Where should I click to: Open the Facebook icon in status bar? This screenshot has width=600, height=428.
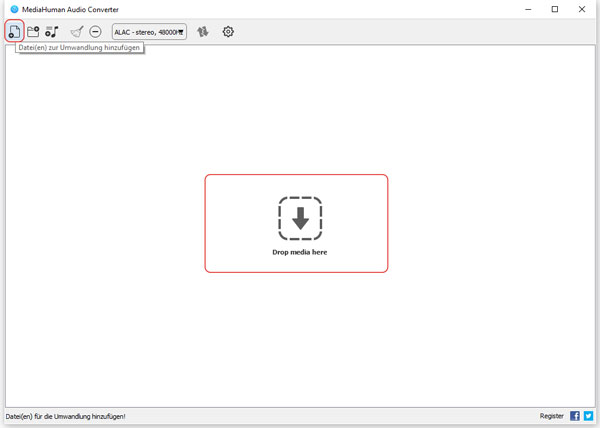click(x=575, y=416)
